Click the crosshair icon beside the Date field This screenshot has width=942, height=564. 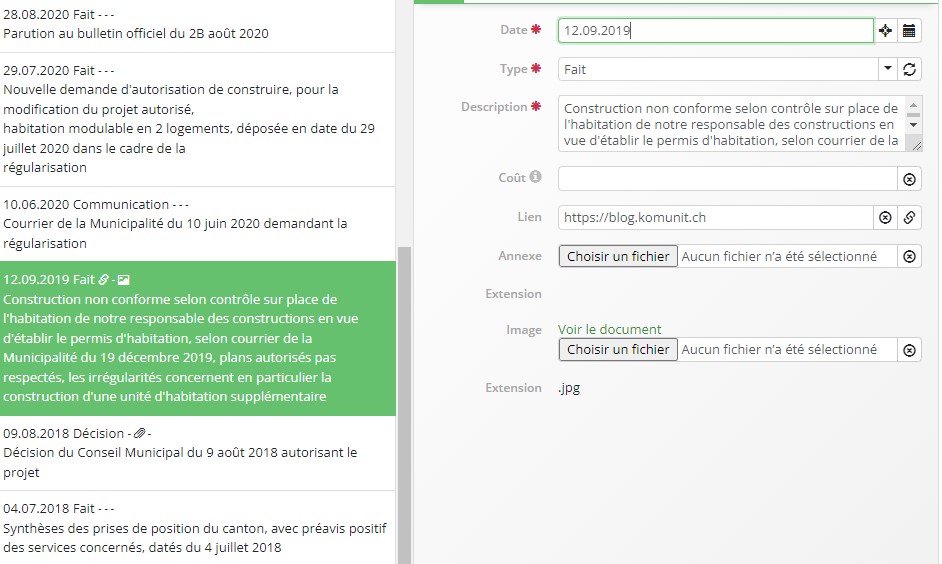pyautogui.click(x=885, y=31)
